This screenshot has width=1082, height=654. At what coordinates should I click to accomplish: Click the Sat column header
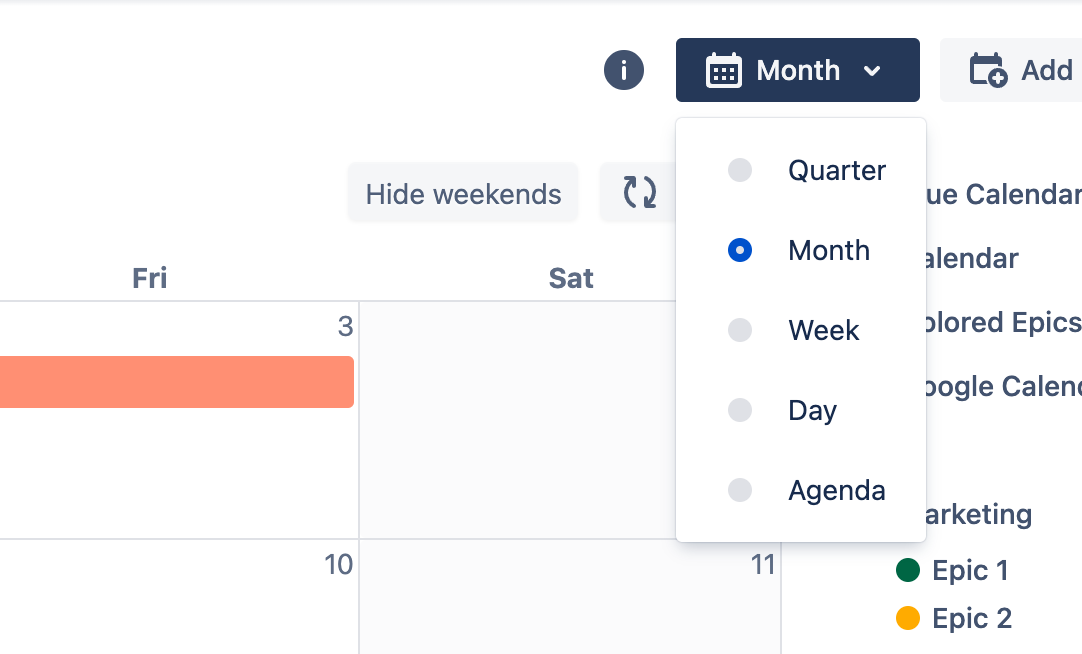571,279
